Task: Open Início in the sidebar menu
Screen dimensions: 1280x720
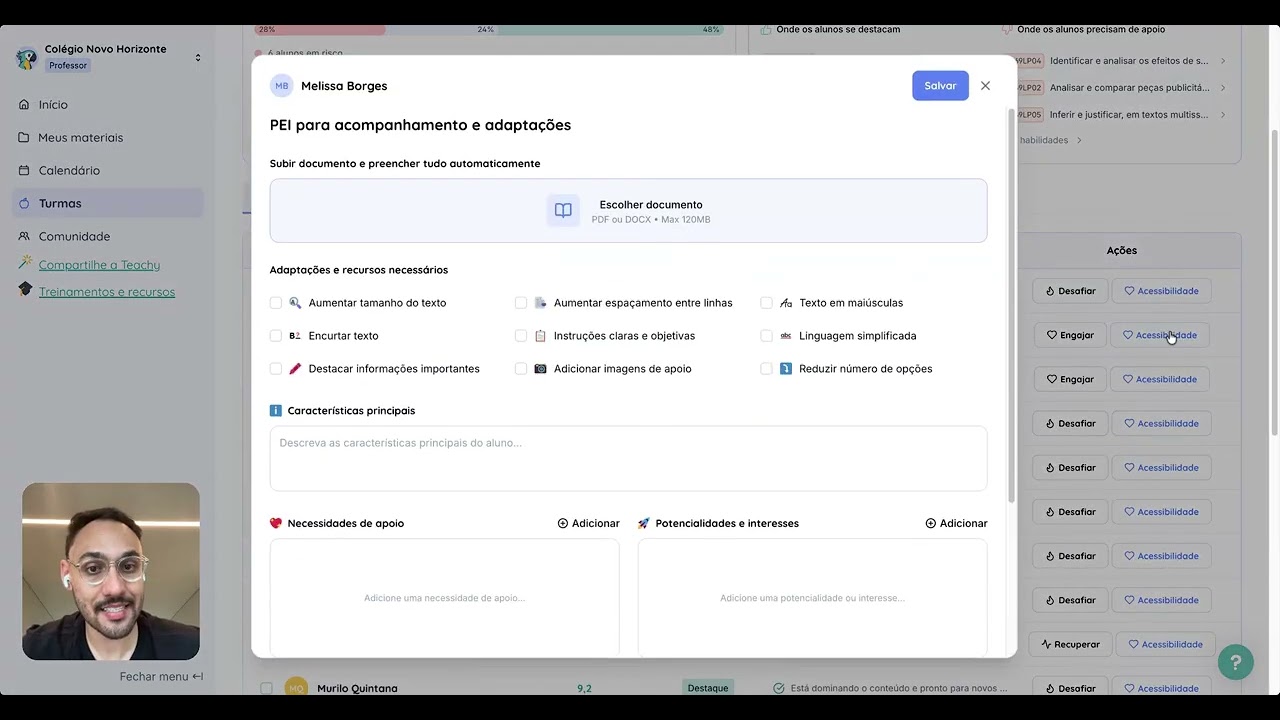Action: pos(110,104)
